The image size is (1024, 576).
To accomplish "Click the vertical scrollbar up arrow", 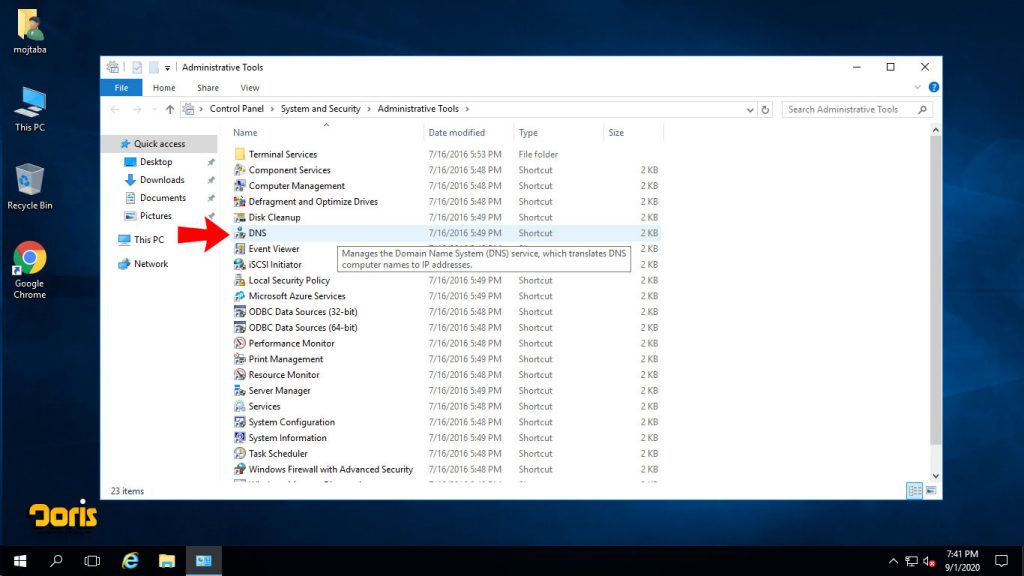I will pos(936,131).
